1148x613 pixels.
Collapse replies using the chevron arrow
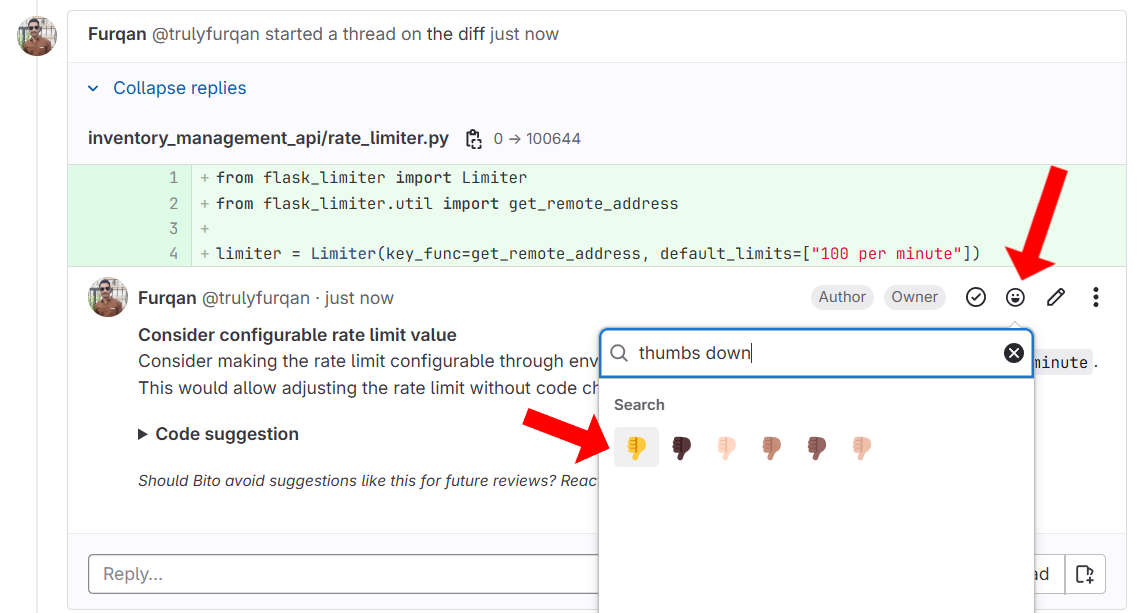(x=93, y=89)
